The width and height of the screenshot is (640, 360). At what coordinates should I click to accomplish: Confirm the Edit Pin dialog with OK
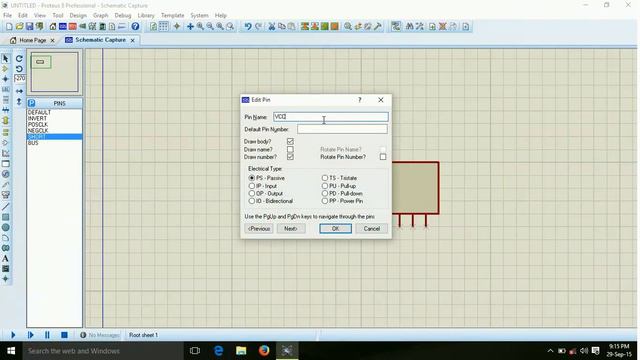pyautogui.click(x=336, y=229)
